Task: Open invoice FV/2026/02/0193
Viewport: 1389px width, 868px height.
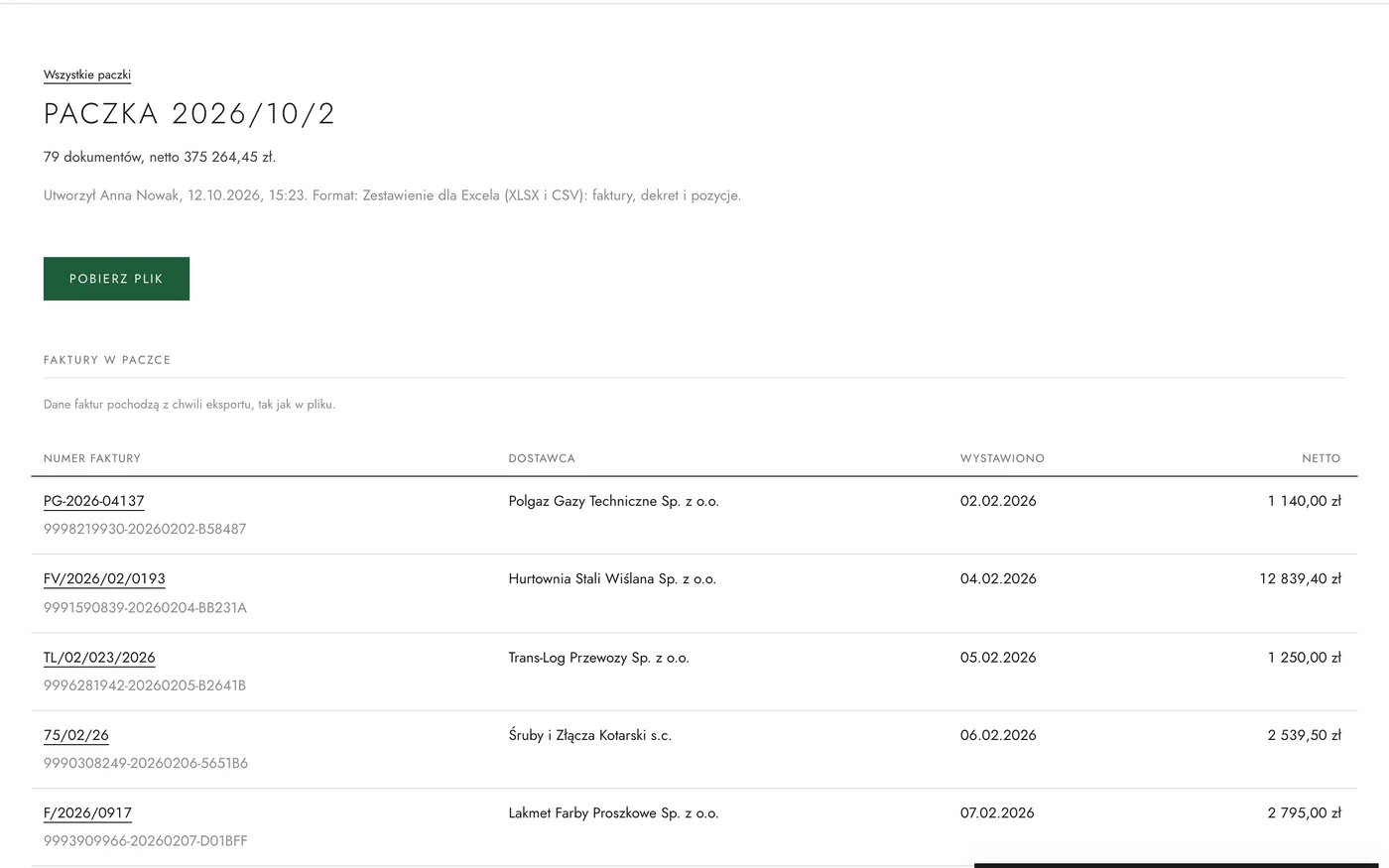Action: pyautogui.click(x=104, y=579)
